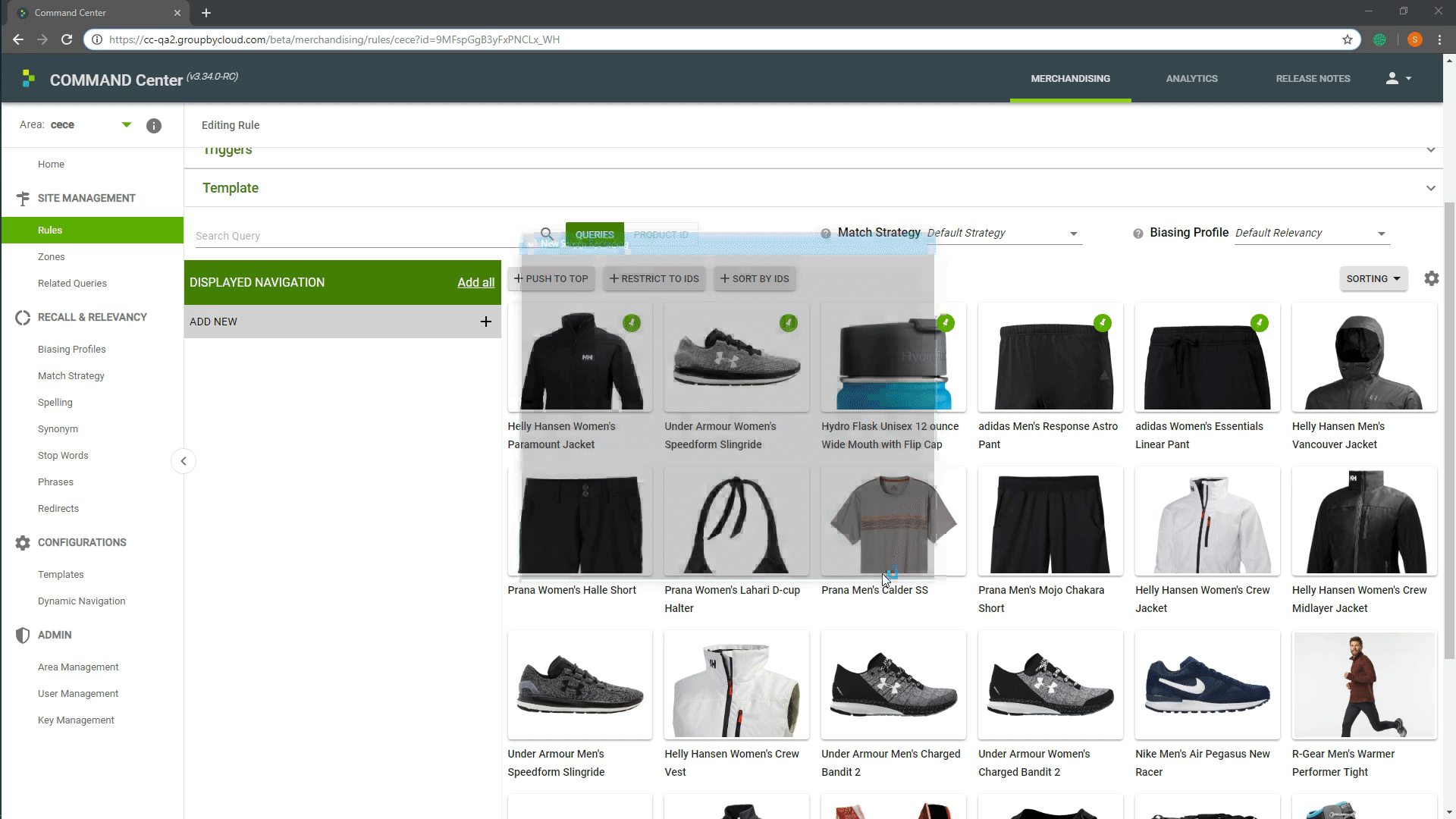
Task: Click pin badge on Response Astro Pant
Action: (1103, 323)
